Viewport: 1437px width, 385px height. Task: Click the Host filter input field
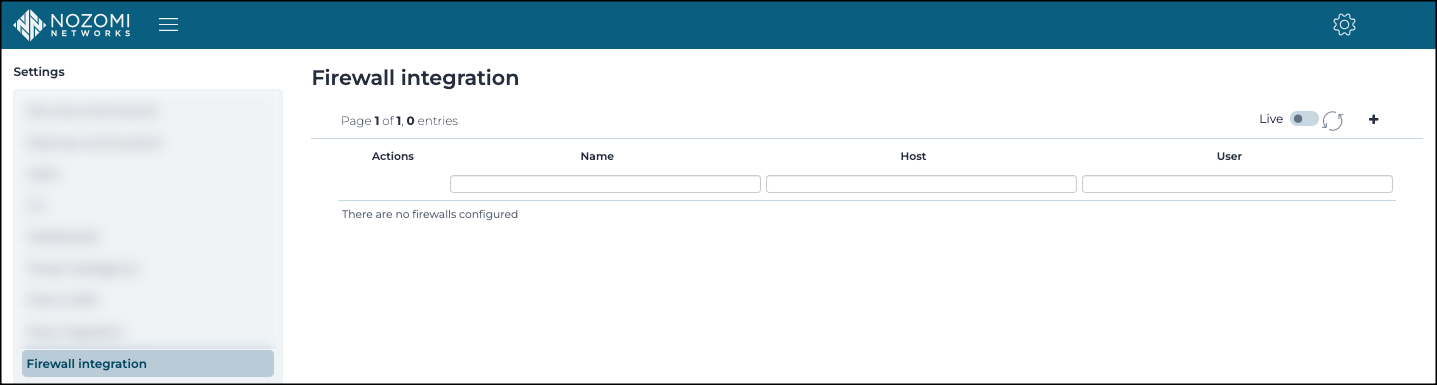tap(921, 184)
